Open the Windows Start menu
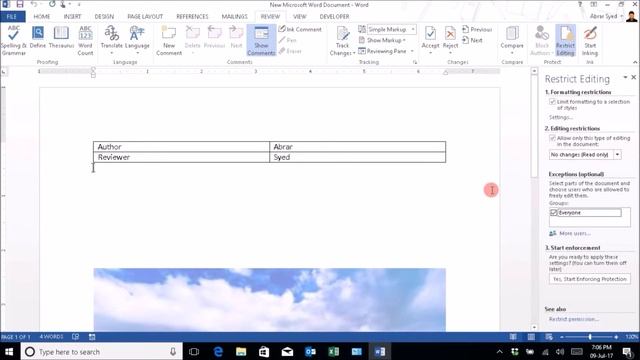Image resolution: width=640 pixels, height=360 pixels. [x=9, y=351]
